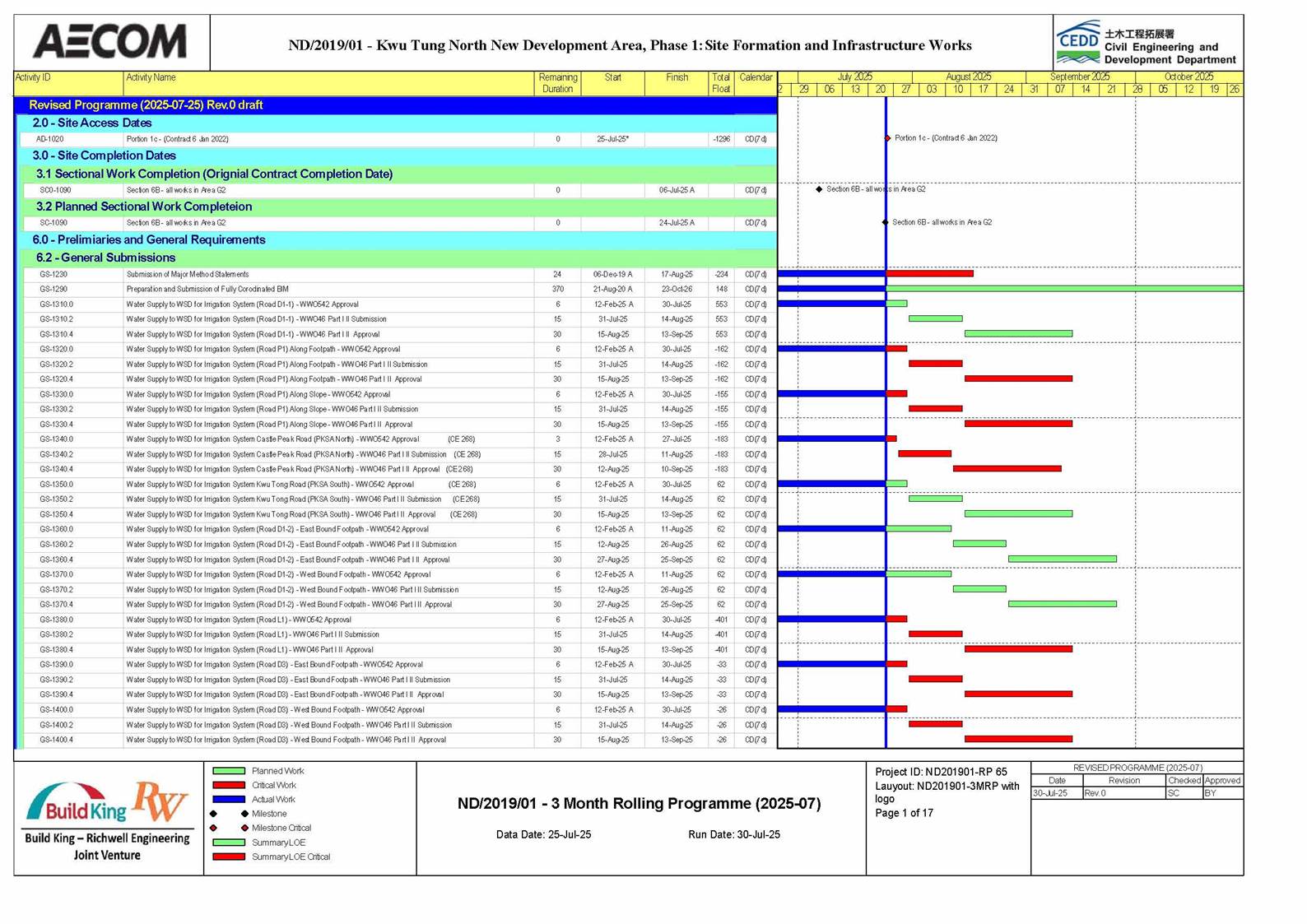Viewport: 1307px width, 924px height.
Task: Click the green bar for GS-1370.4
Action: pyautogui.click(x=1063, y=604)
